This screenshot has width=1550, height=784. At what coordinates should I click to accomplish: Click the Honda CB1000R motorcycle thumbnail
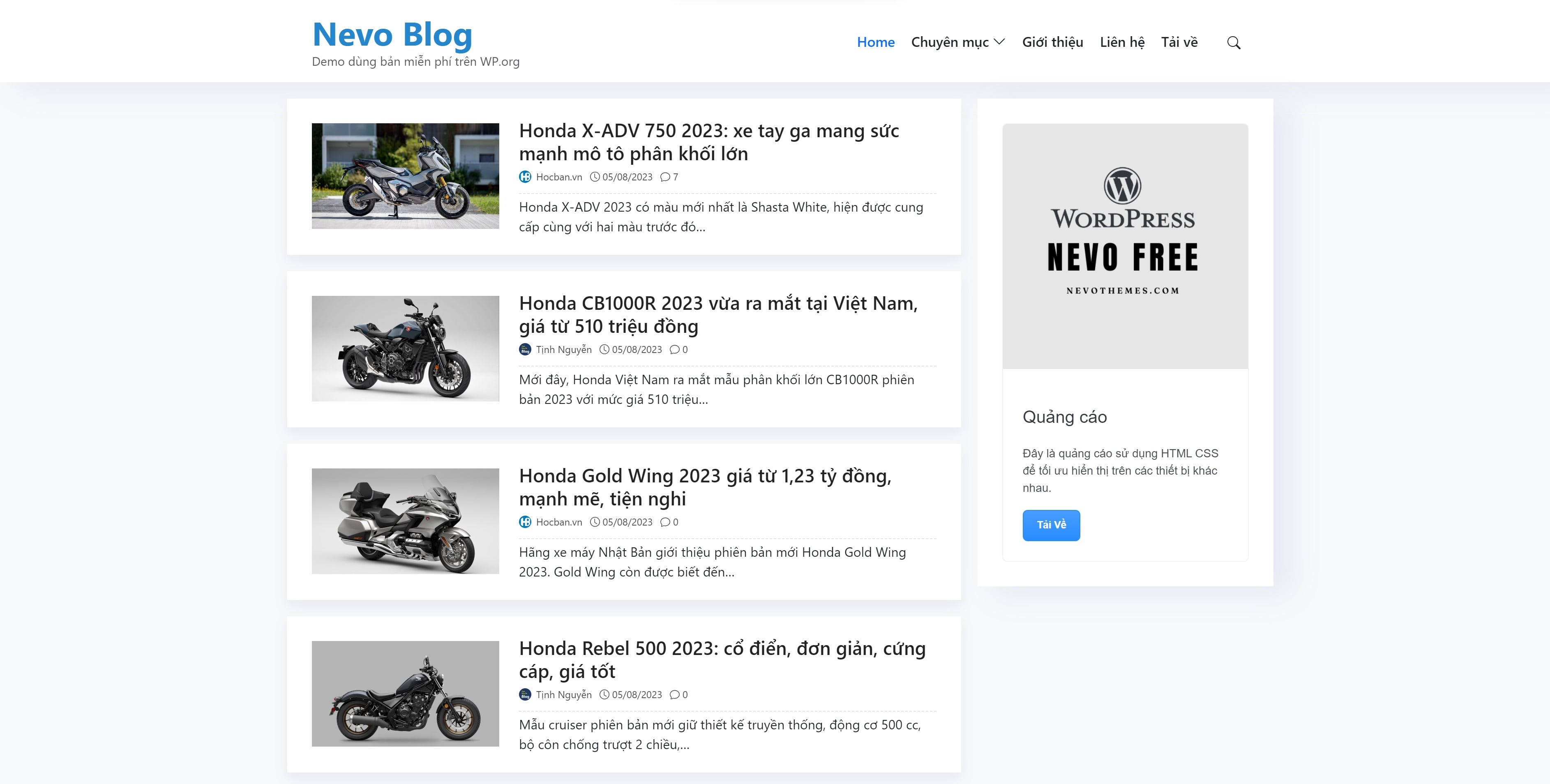click(405, 349)
